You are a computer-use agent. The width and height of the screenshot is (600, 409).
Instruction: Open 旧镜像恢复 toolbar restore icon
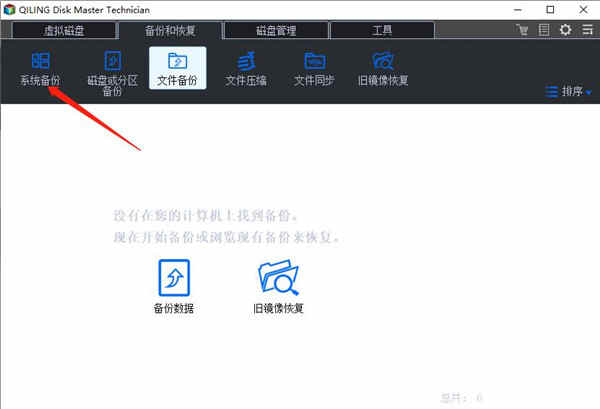tap(383, 69)
